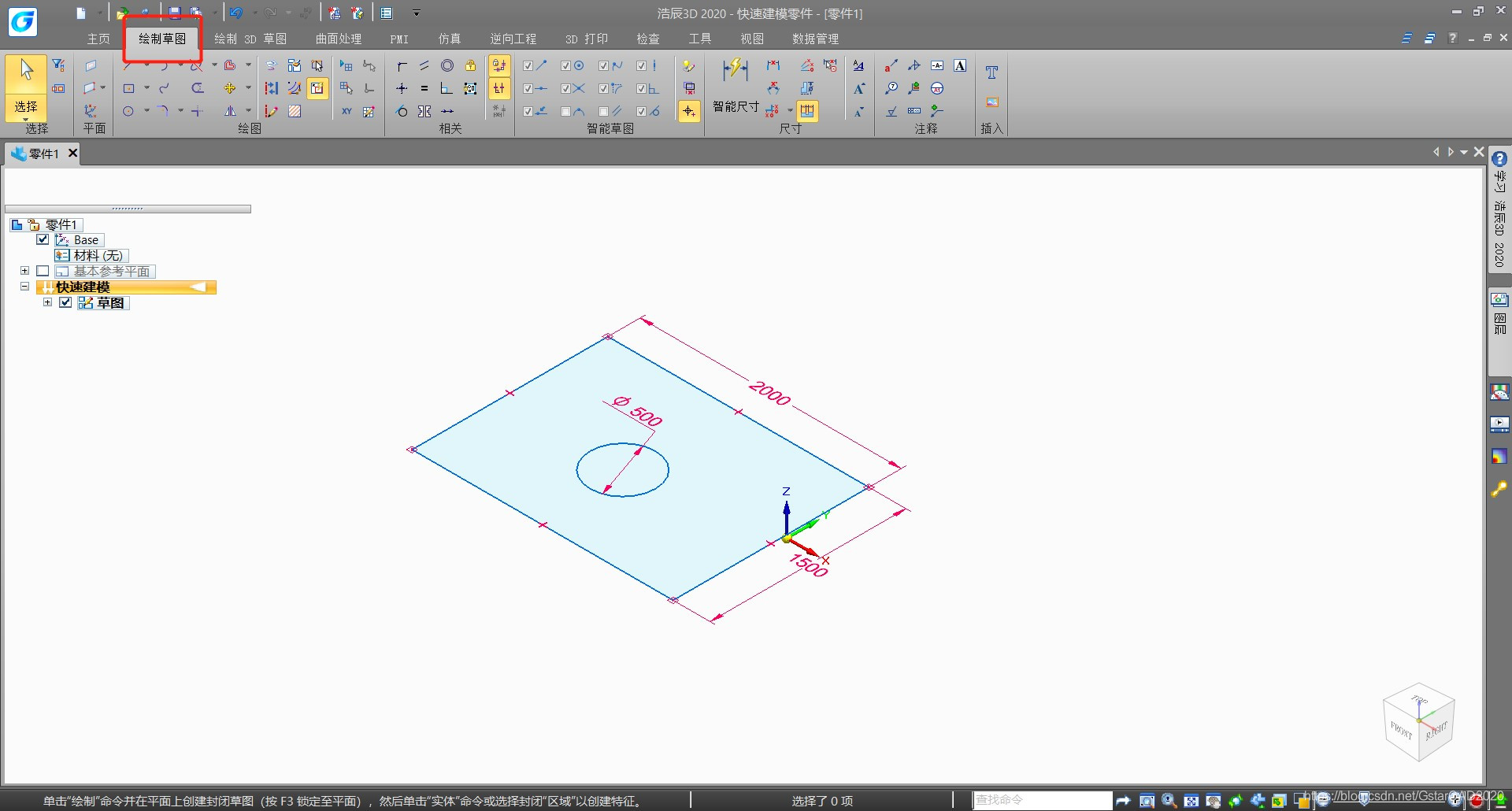The width and height of the screenshot is (1512, 811).
Task: Open the Mirror tool dropdown arrow
Action: pyautogui.click(x=248, y=111)
